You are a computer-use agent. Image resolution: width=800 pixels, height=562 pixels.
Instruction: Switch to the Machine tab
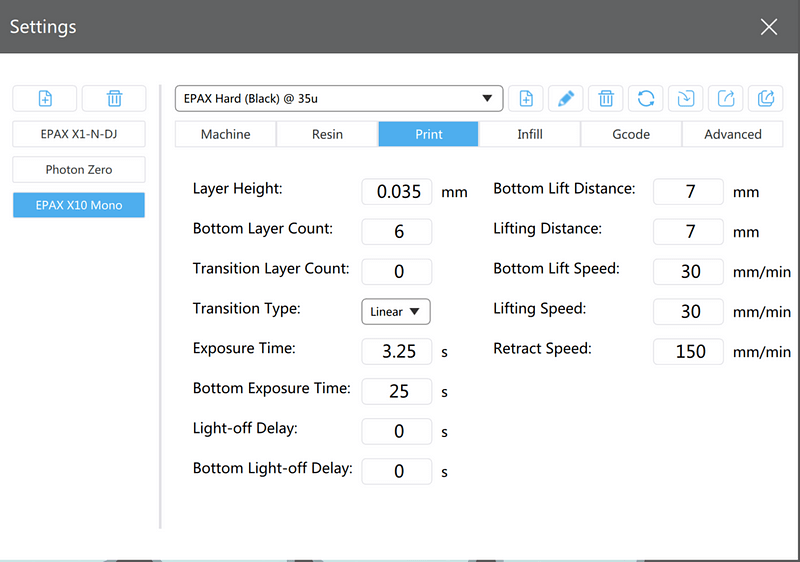[x=226, y=134]
